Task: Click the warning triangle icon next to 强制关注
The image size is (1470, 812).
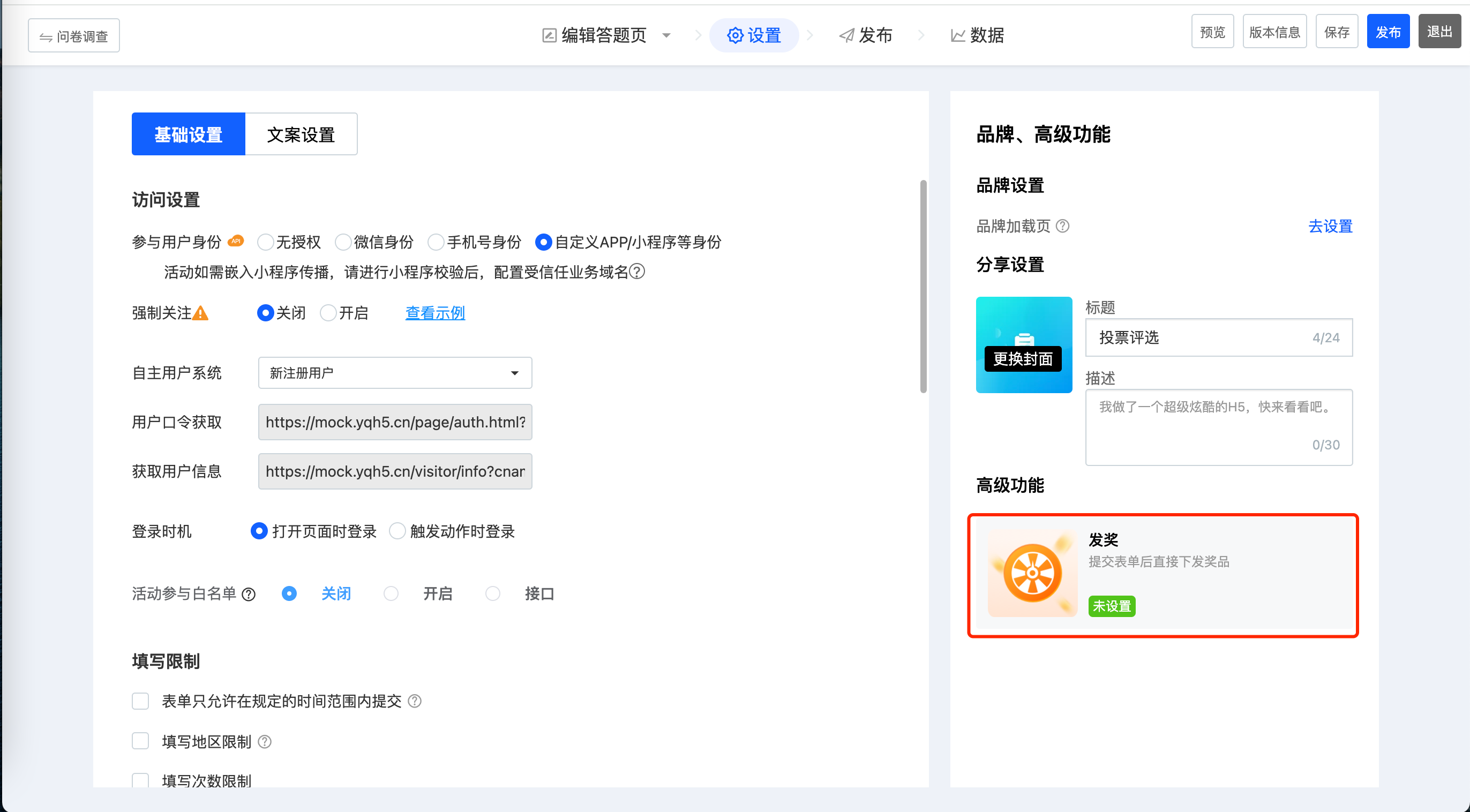Action: pos(200,313)
